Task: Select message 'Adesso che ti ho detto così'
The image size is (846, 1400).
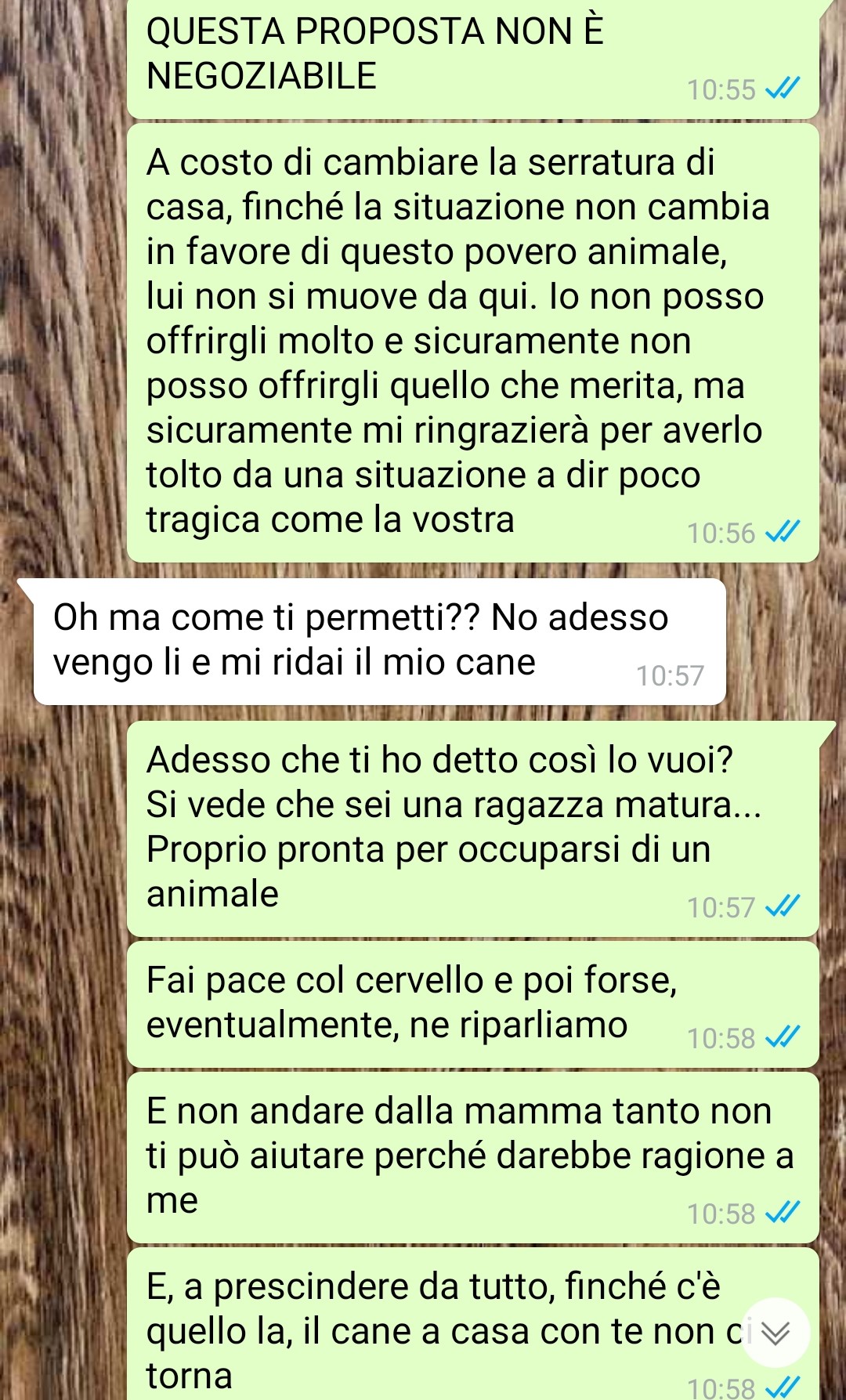Action: [473, 829]
